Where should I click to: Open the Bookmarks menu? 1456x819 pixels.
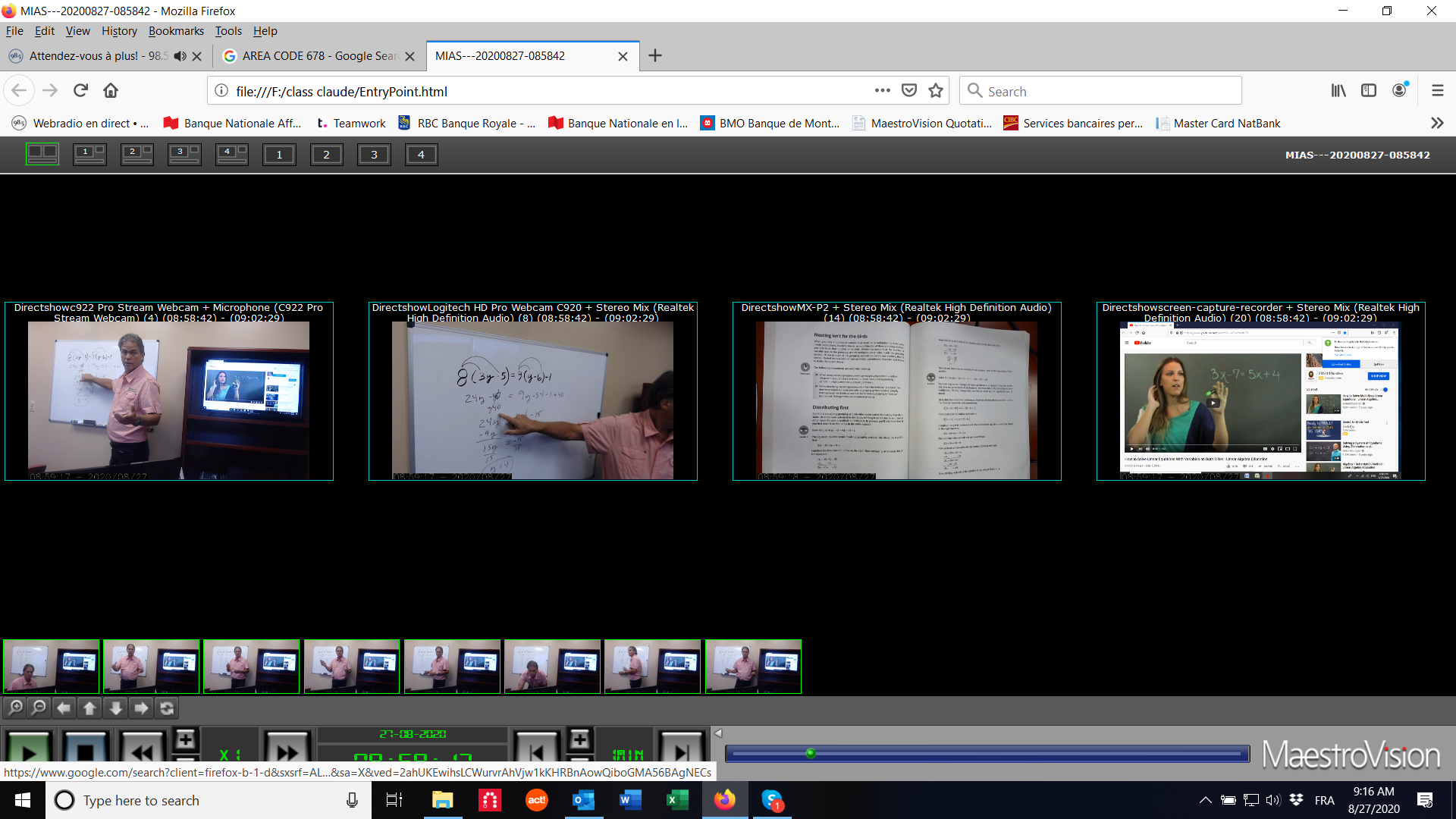point(175,31)
